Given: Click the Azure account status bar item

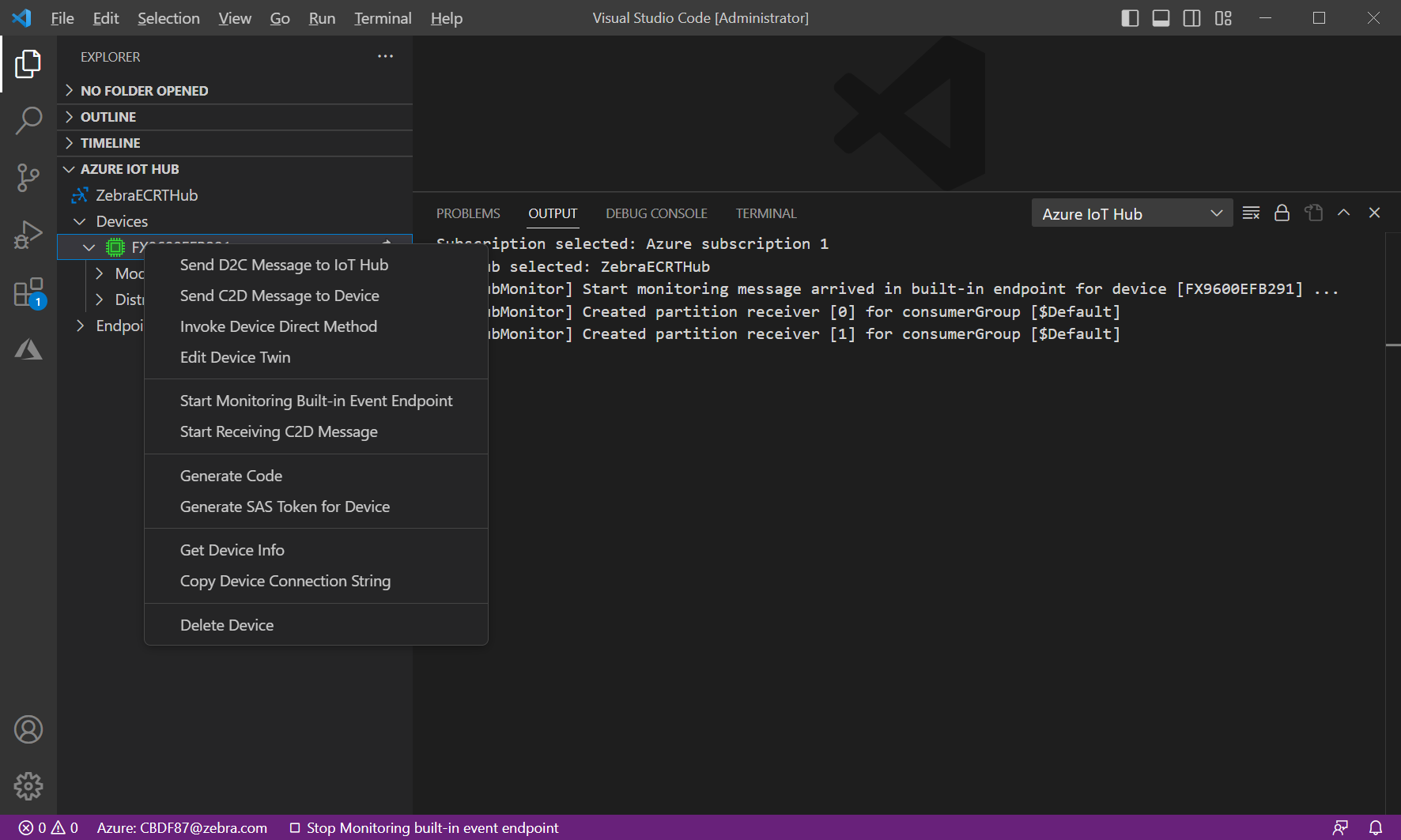Looking at the screenshot, I should click(182, 827).
